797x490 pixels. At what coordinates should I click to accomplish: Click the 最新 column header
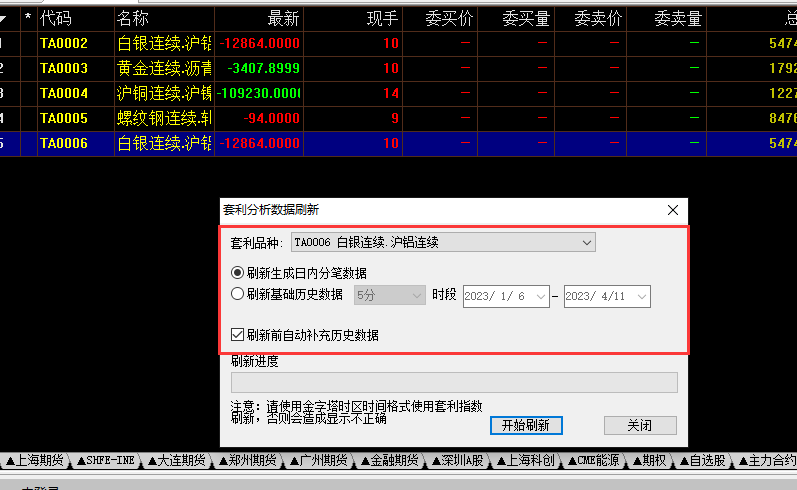[259, 19]
